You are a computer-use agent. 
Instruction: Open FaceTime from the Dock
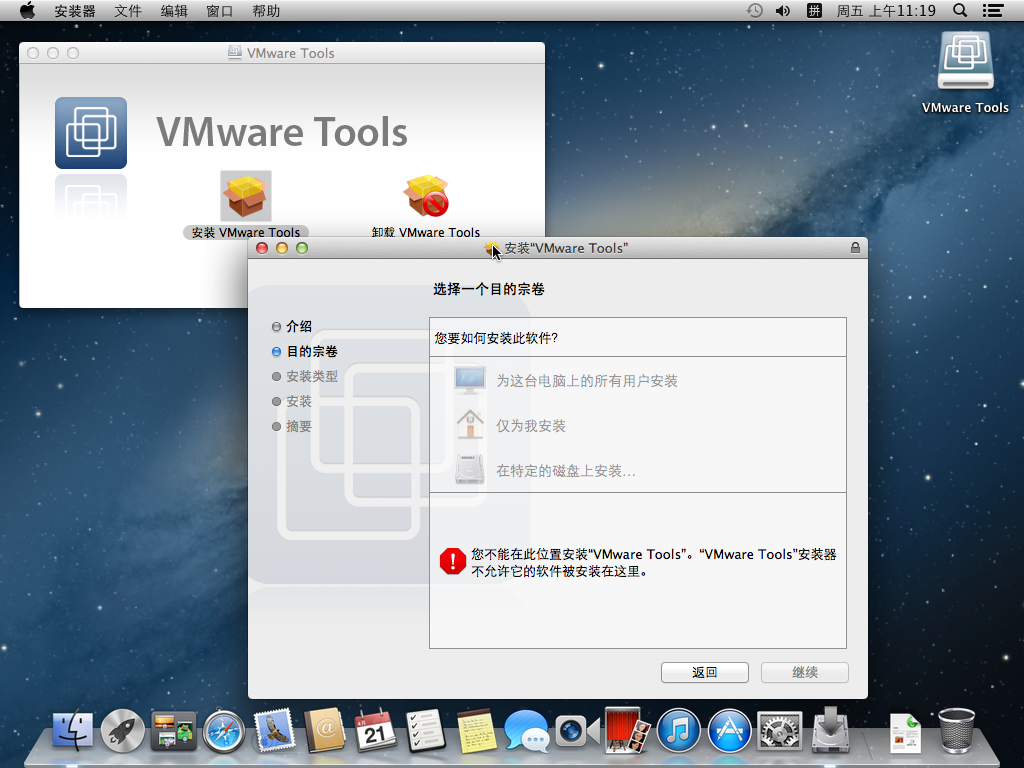[577, 731]
